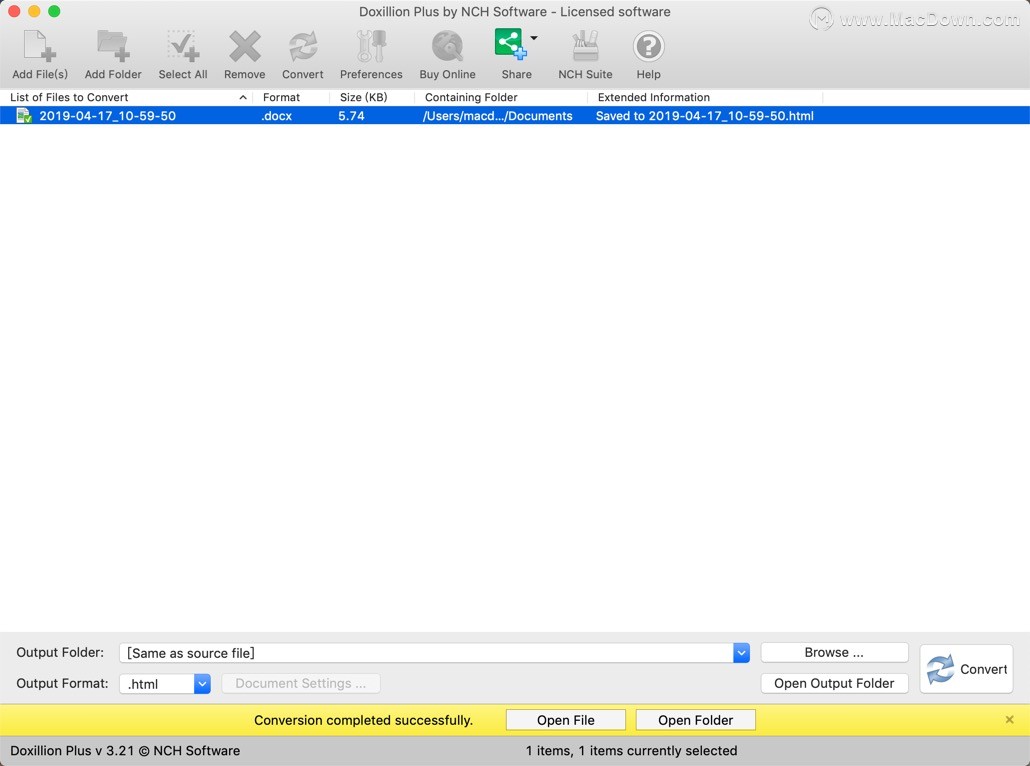Click the green full screen window button

click(55, 11)
